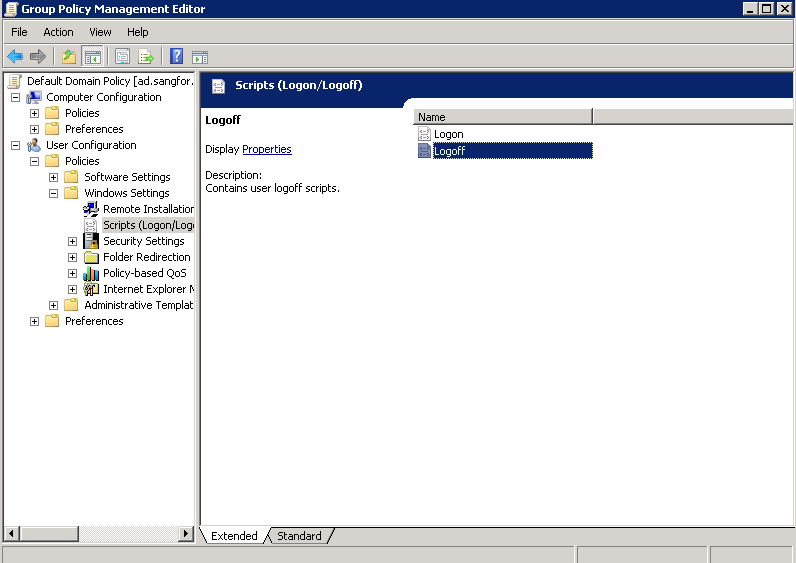Click the Up one level folder icon
The height and width of the screenshot is (563, 796).
(x=68, y=56)
